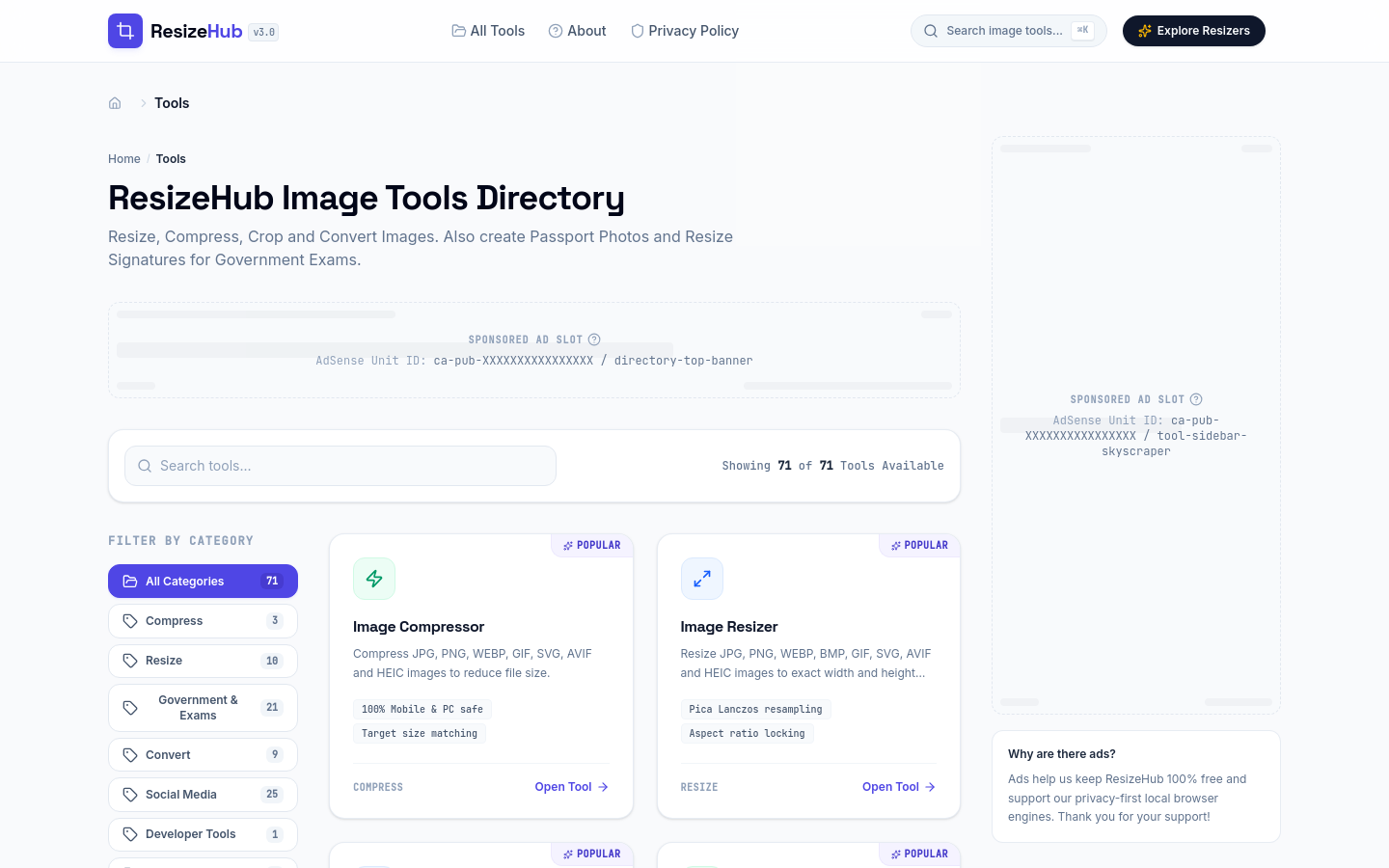Click the ResizeHub crop logo icon
The height and width of the screenshot is (868, 1389).
(125, 31)
